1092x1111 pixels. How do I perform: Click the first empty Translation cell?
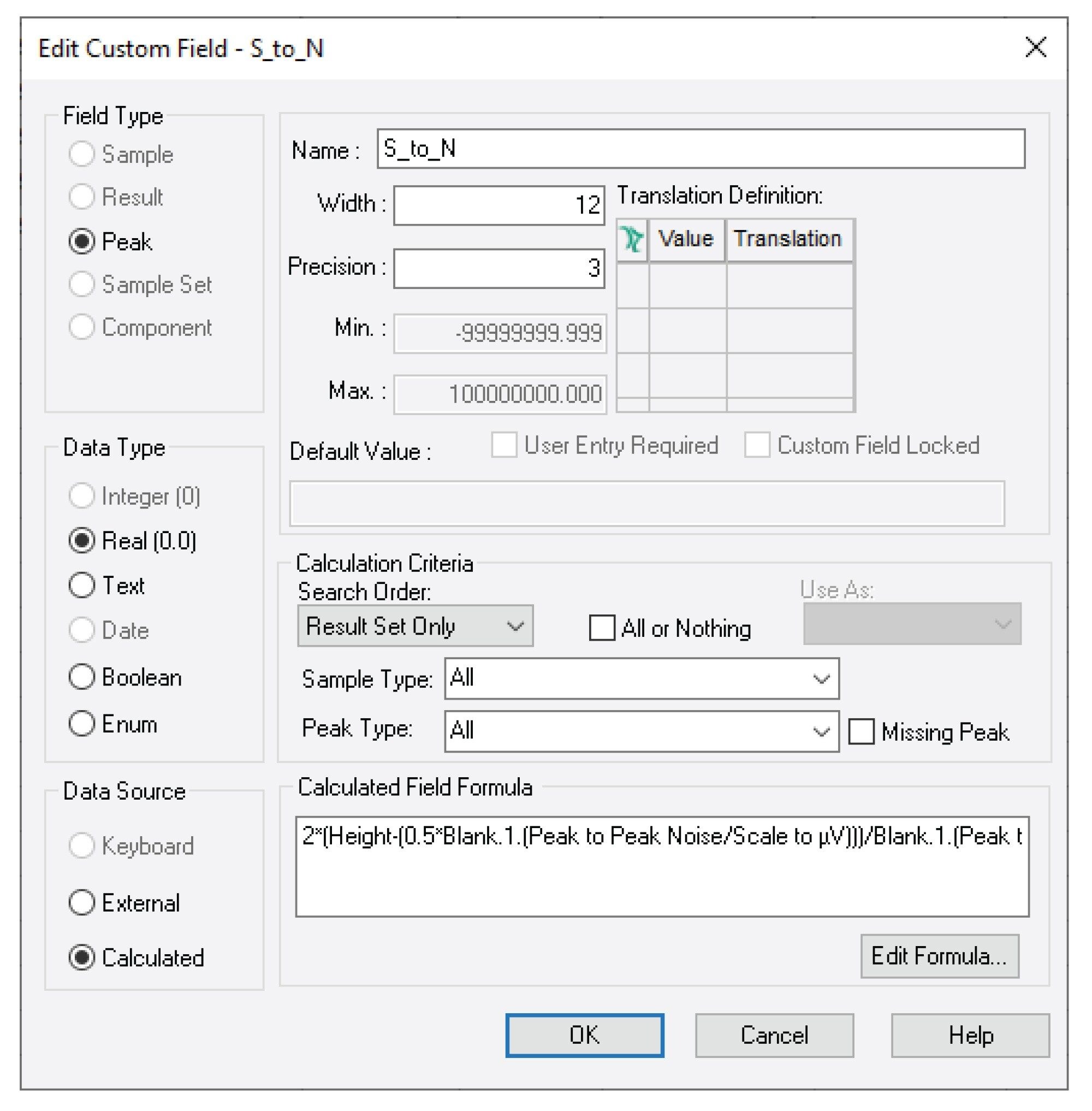tap(790, 286)
